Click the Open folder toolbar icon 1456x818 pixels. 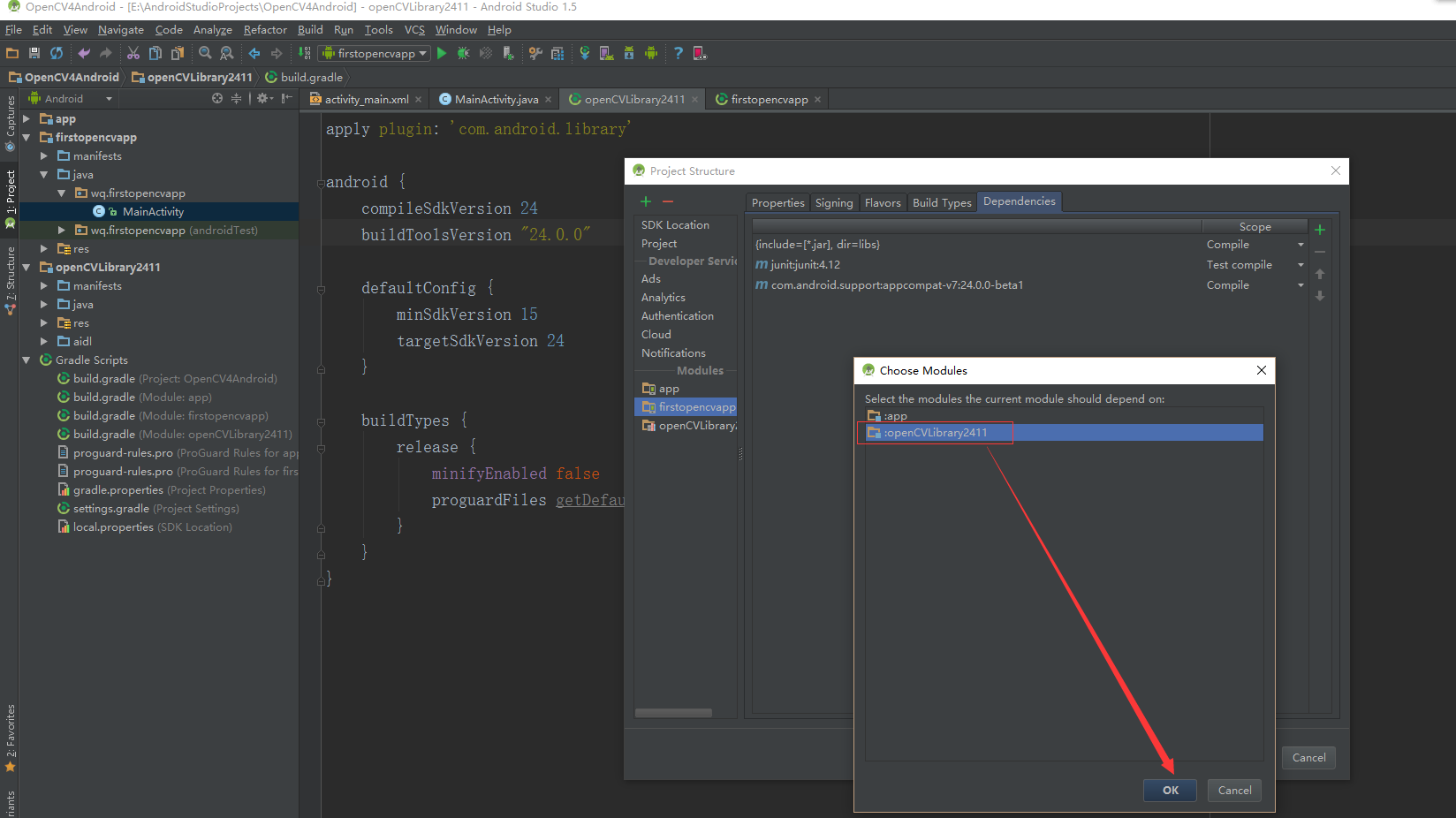coord(12,53)
